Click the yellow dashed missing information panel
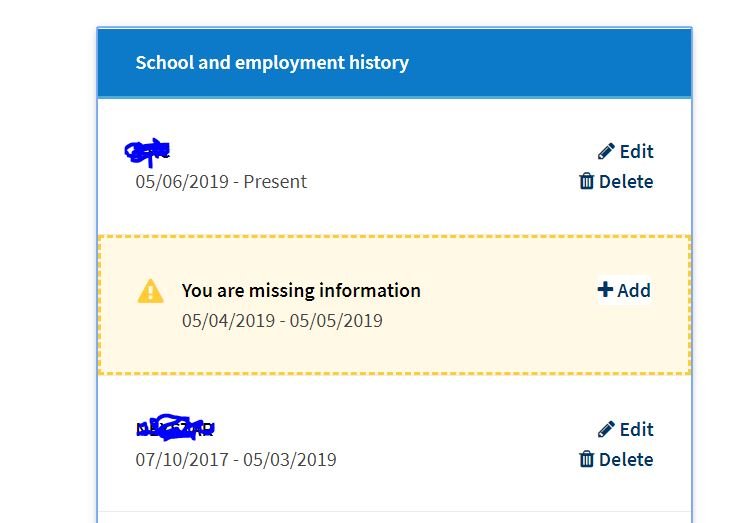This screenshot has width=732, height=523. click(394, 305)
